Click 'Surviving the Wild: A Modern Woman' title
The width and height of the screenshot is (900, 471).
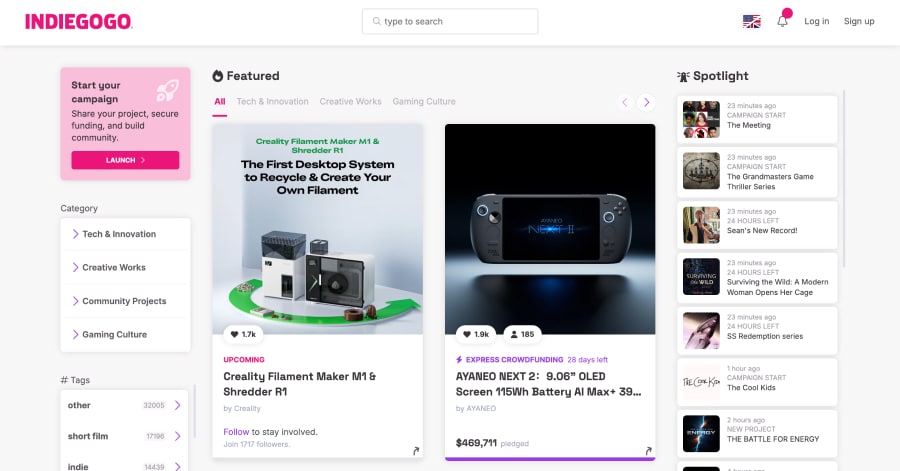(777, 287)
